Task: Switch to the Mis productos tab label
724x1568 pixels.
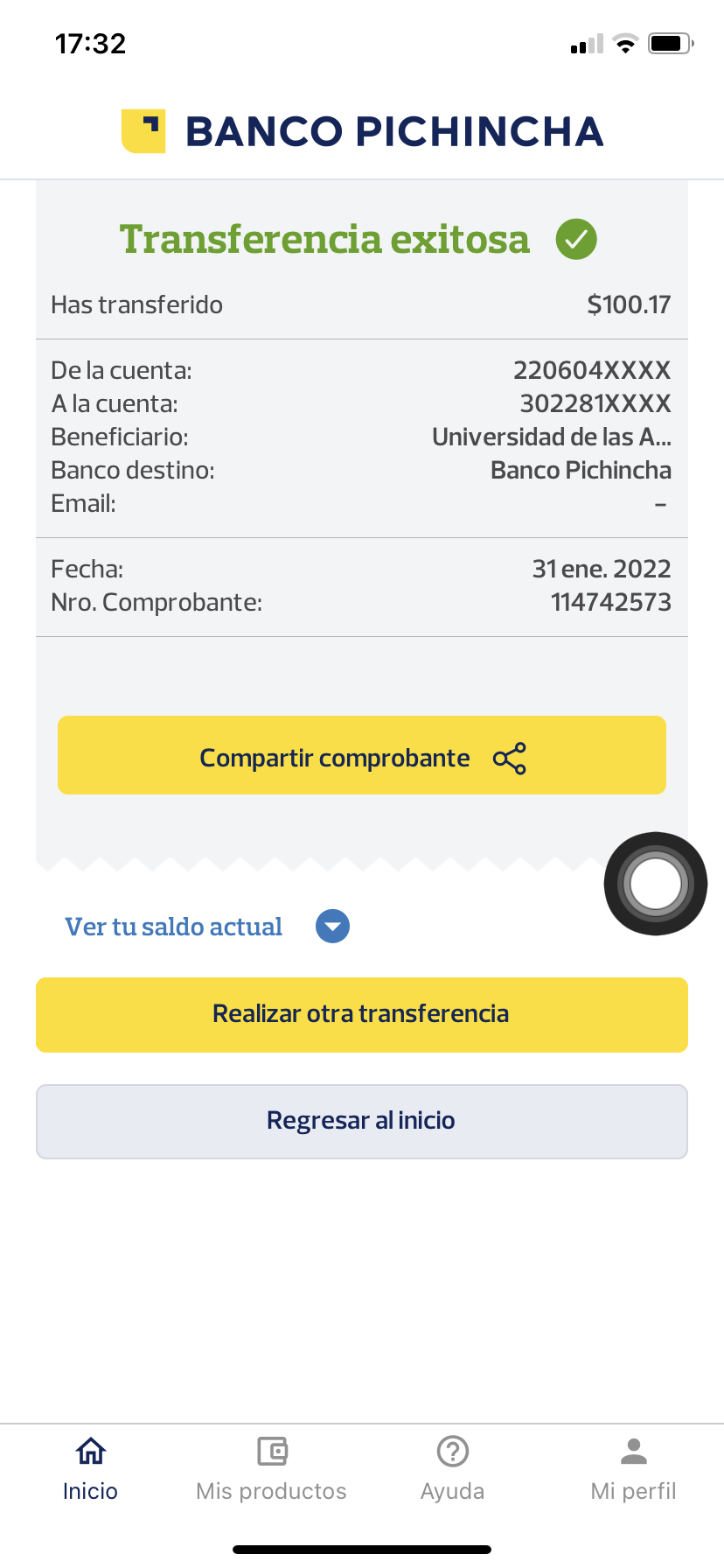Action: click(271, 1491)
